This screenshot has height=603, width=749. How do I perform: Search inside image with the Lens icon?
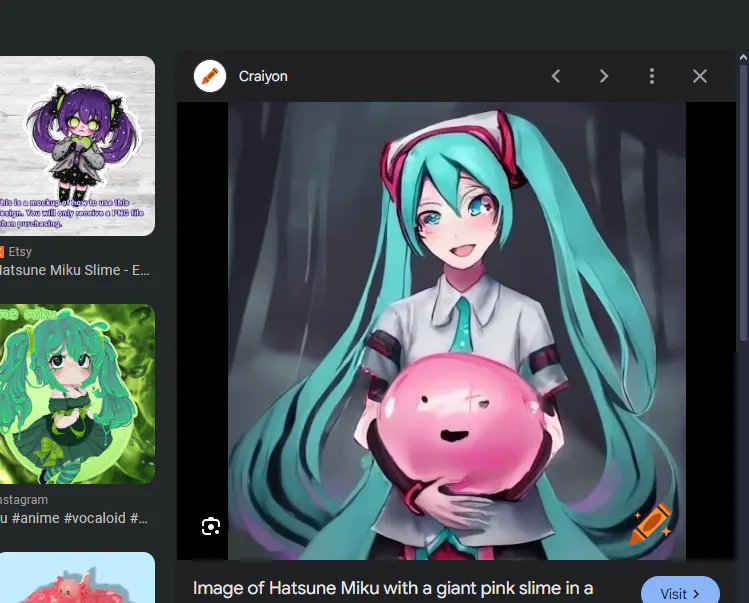coord(211,527)
